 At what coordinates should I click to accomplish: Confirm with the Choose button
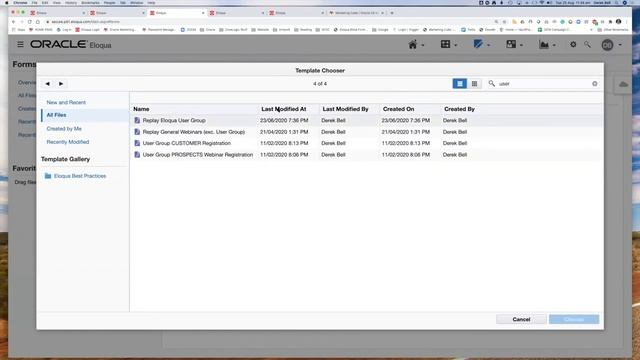pos(574,319)
